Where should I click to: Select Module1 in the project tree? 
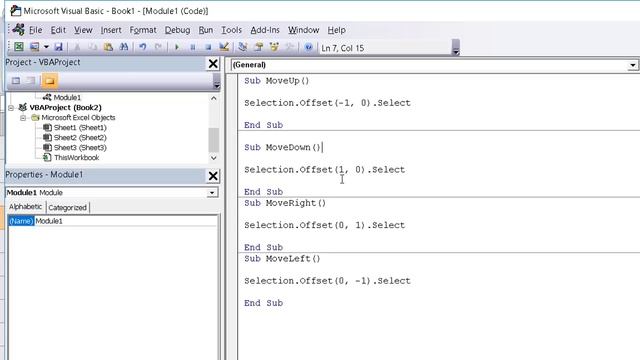pyautogui.click(x=67, y=97)
